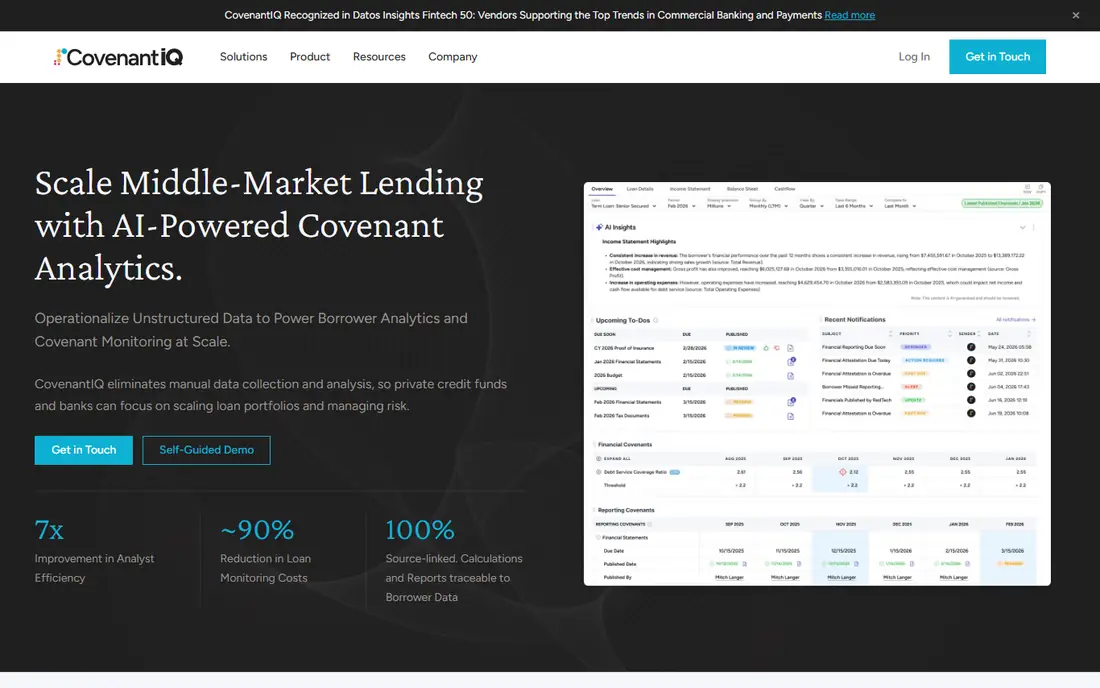Viewport: 1100px width, 688px height.
Task: Open the Term Loan Senior Secured dropdown
Action: point(624,206)
